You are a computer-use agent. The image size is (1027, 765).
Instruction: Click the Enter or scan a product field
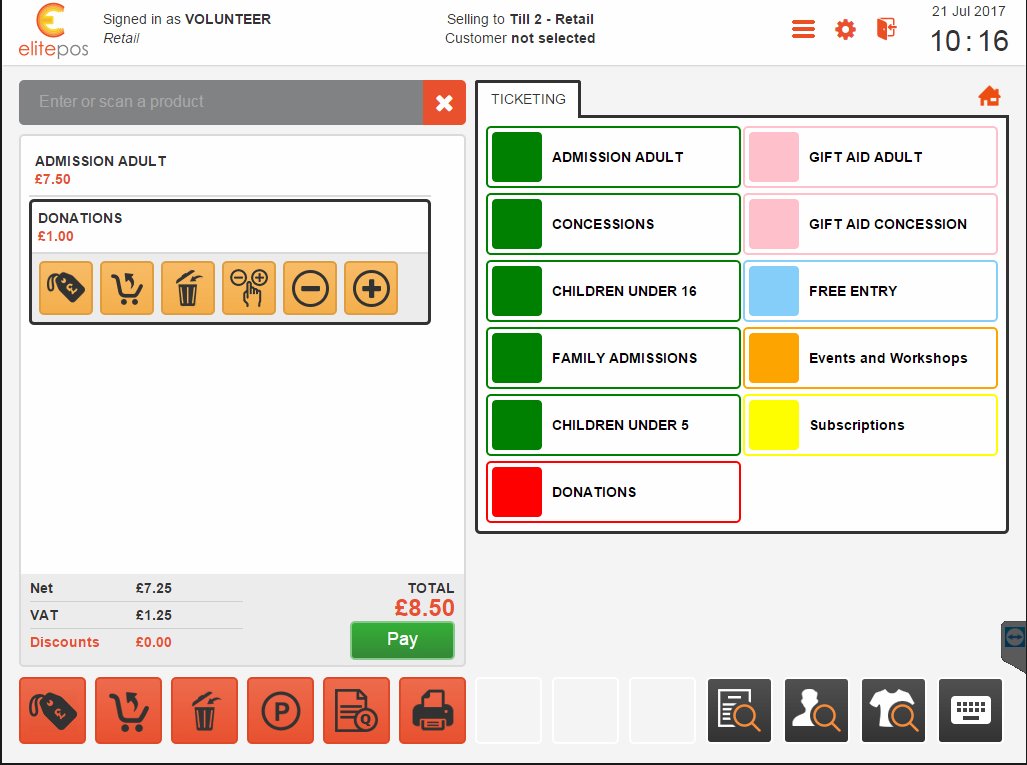(221, 102)
